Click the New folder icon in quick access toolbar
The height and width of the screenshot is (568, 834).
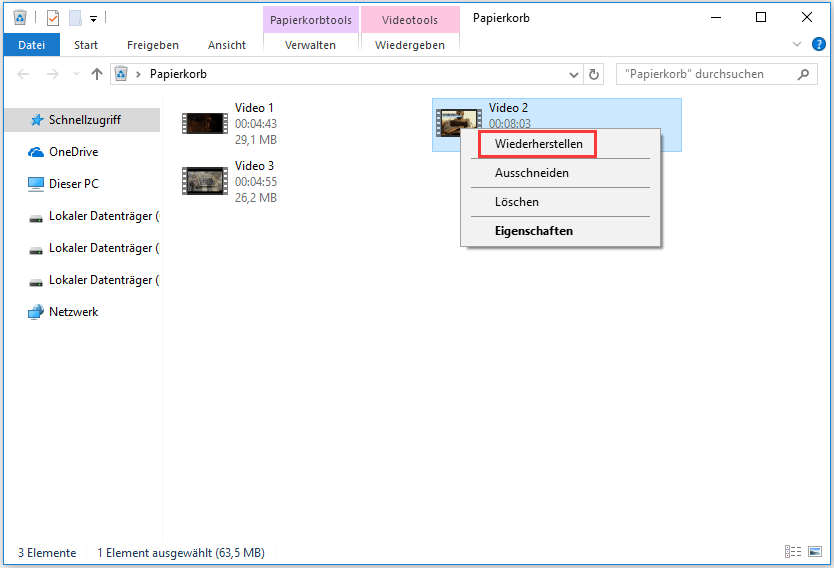[x=76, y=19]
